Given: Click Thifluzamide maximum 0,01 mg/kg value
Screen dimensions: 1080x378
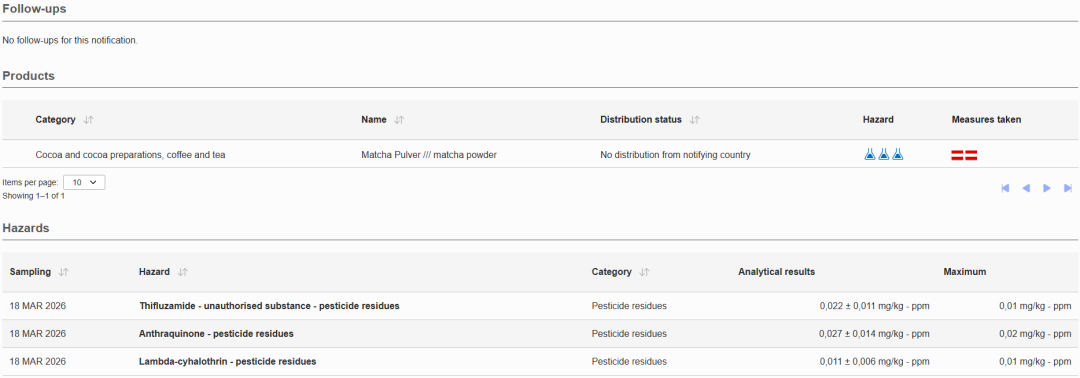Looking at the screenshot, I should (x=1035, y=306).
